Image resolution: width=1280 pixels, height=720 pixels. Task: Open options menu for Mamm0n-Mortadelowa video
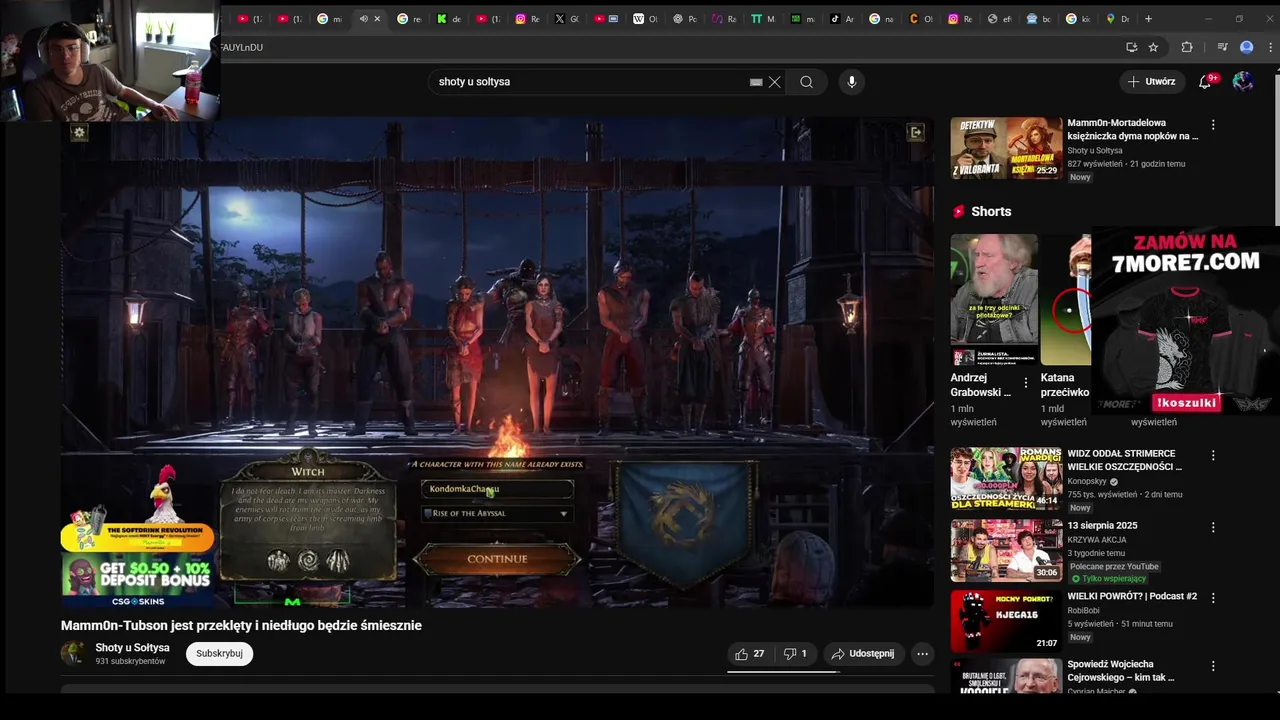pyautogui.click(x=1213, y=125)
